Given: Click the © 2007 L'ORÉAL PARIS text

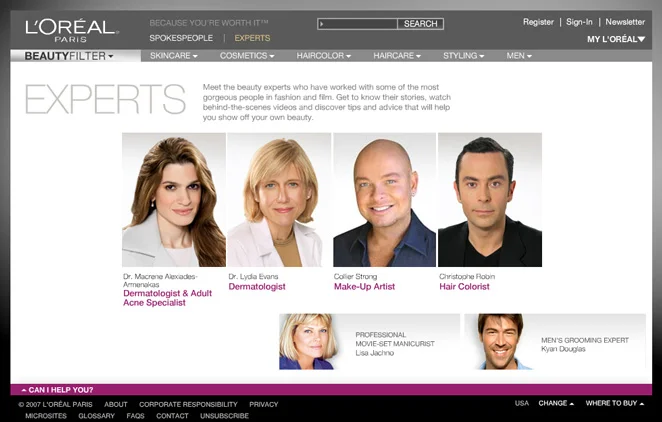Looking at the screenshot, I should tap(55, 404).
